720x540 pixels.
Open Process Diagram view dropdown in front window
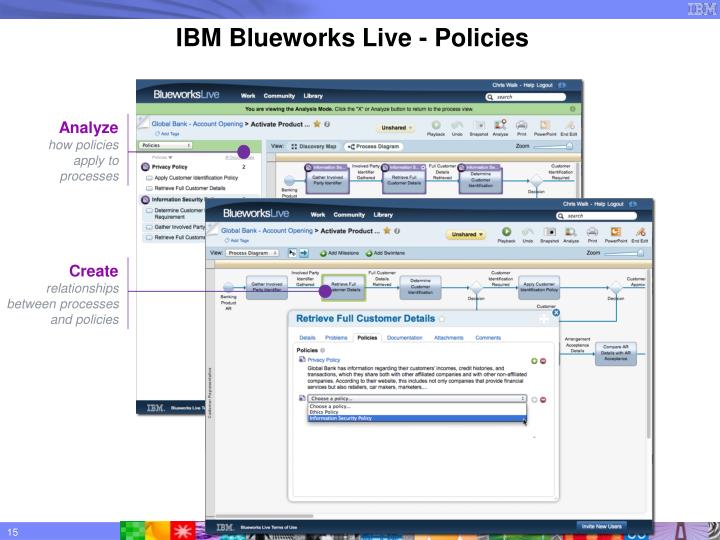(x=252, y=253)
